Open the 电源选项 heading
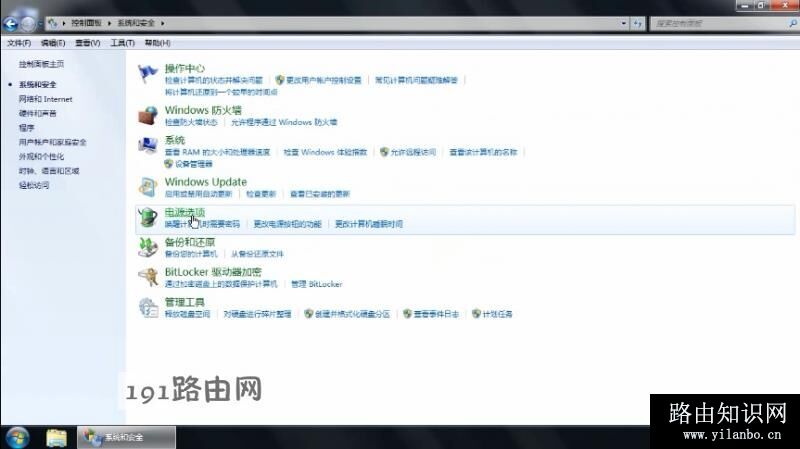The image size is (800, 449). (185, 212)
